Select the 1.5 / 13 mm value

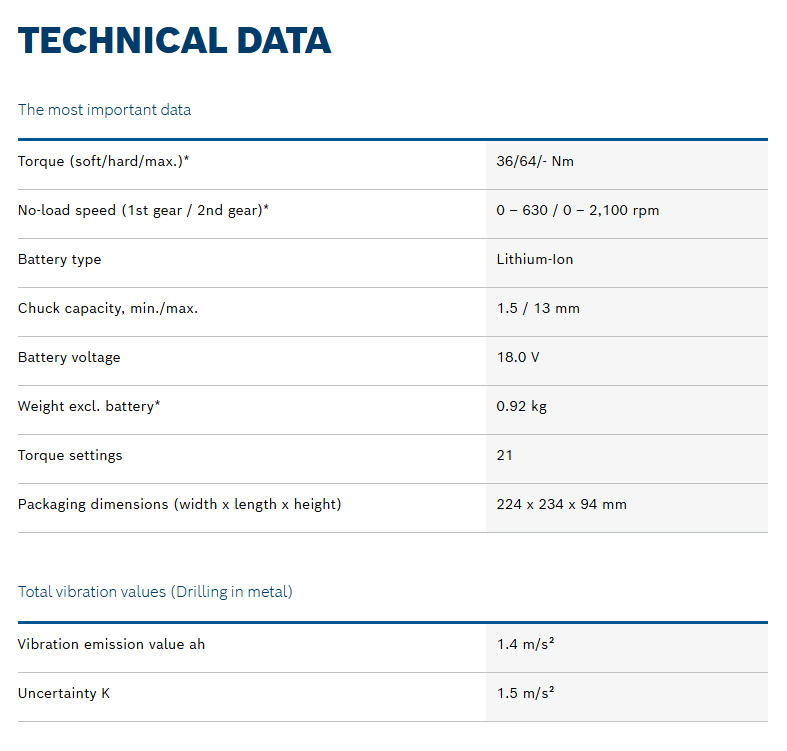click(537, 308)
